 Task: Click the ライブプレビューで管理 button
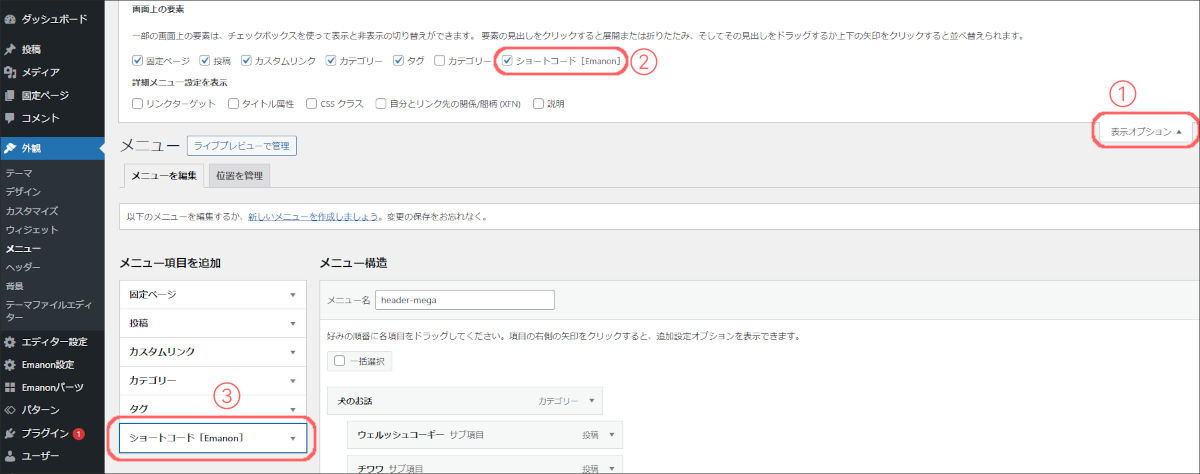tap(241, 146)
